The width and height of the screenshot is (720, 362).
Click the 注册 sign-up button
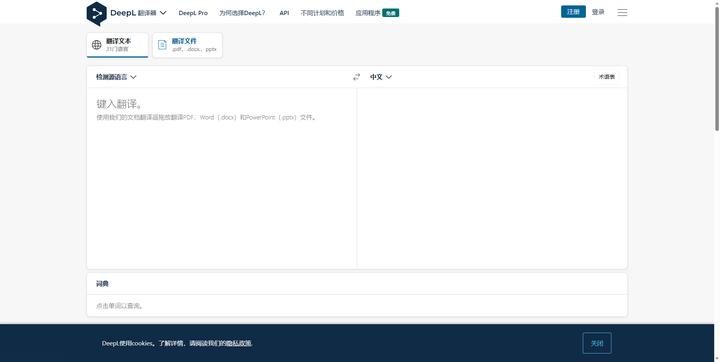pyautogui.click(x=573, y=12)
